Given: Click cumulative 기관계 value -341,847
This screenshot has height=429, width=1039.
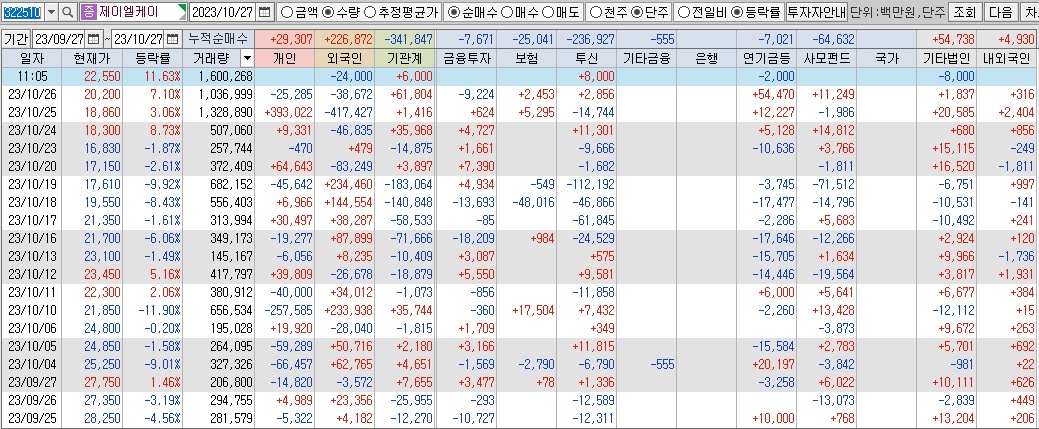Looking at the screenshot, I should (404, 38).
